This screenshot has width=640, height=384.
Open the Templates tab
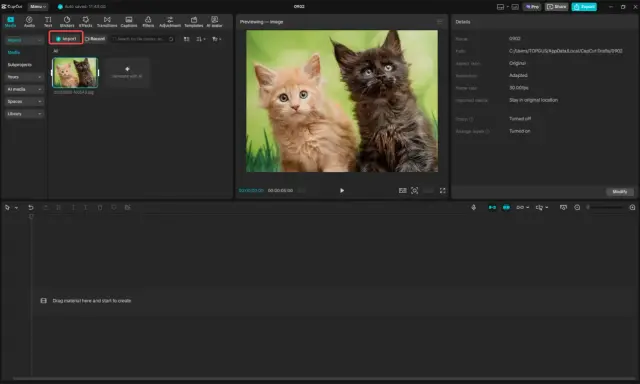pyautogui.click(x=194, y=22)
